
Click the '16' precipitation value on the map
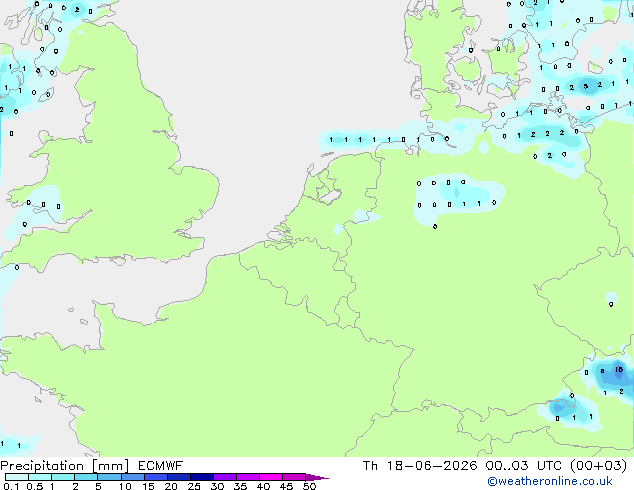(x=619, y=370)
